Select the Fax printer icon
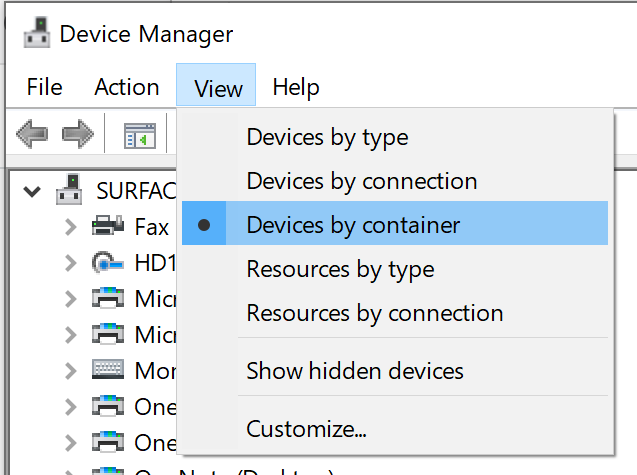 (108, 226)
